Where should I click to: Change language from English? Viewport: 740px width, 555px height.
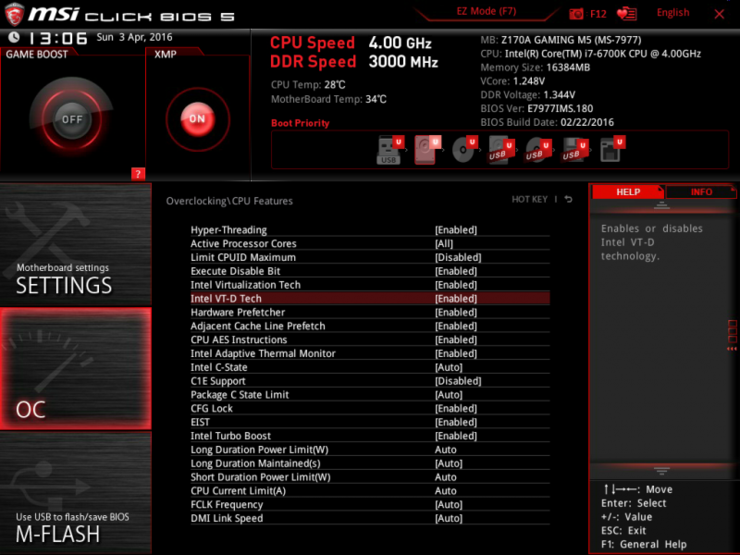tap(673, 13)
